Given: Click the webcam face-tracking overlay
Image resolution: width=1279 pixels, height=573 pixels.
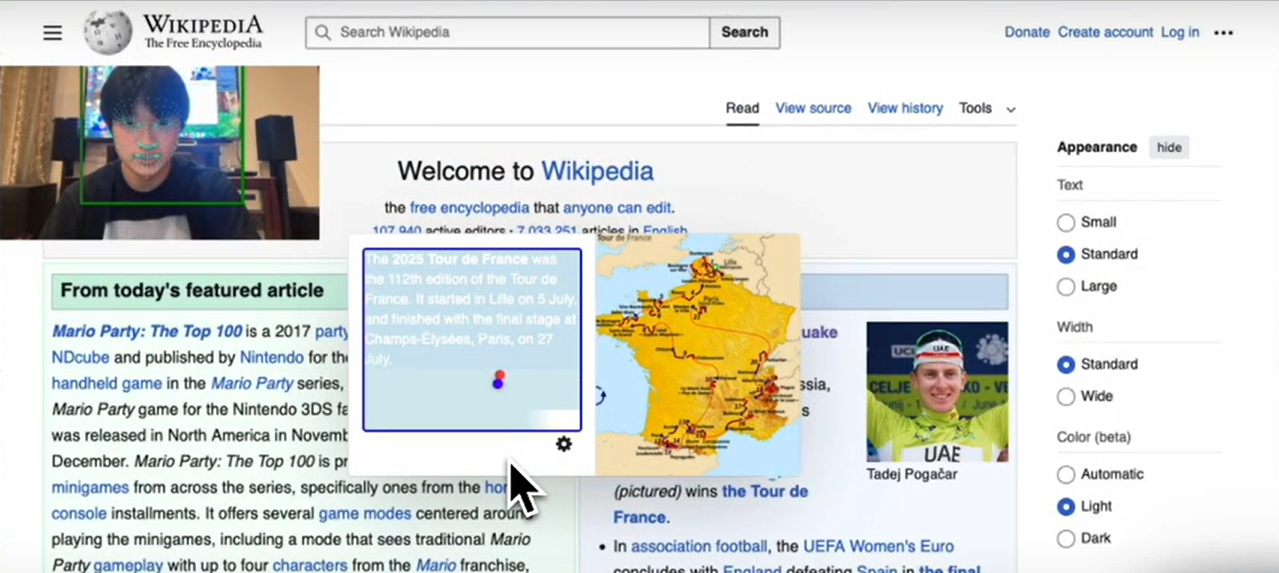Looking at the screenshot, I should coord(160,152).
